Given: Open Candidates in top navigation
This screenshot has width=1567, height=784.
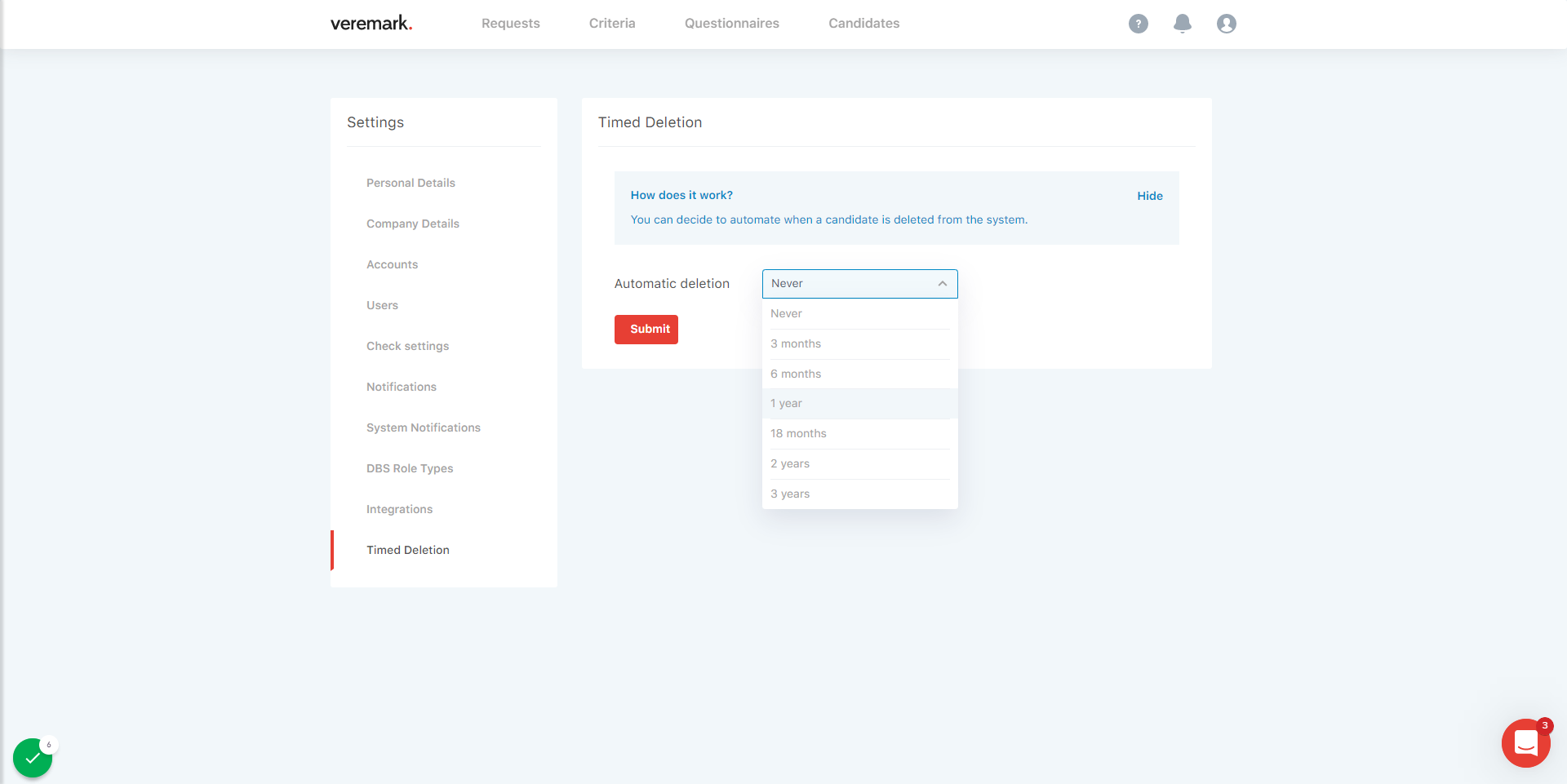Looking at the screenshot, I should pyautogui.click(x=864, y=24).
